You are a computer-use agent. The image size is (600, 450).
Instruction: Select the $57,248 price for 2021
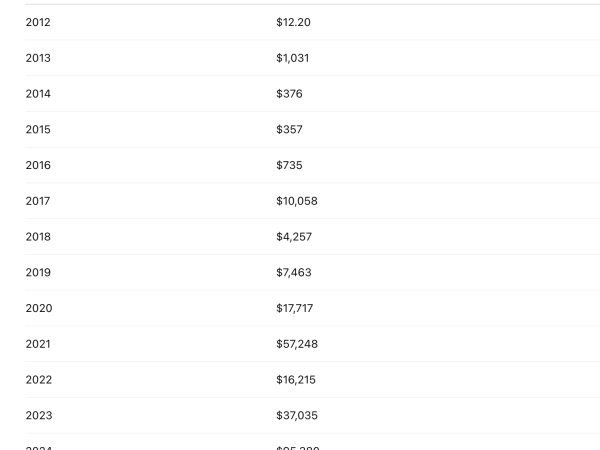tap(297, 344)
